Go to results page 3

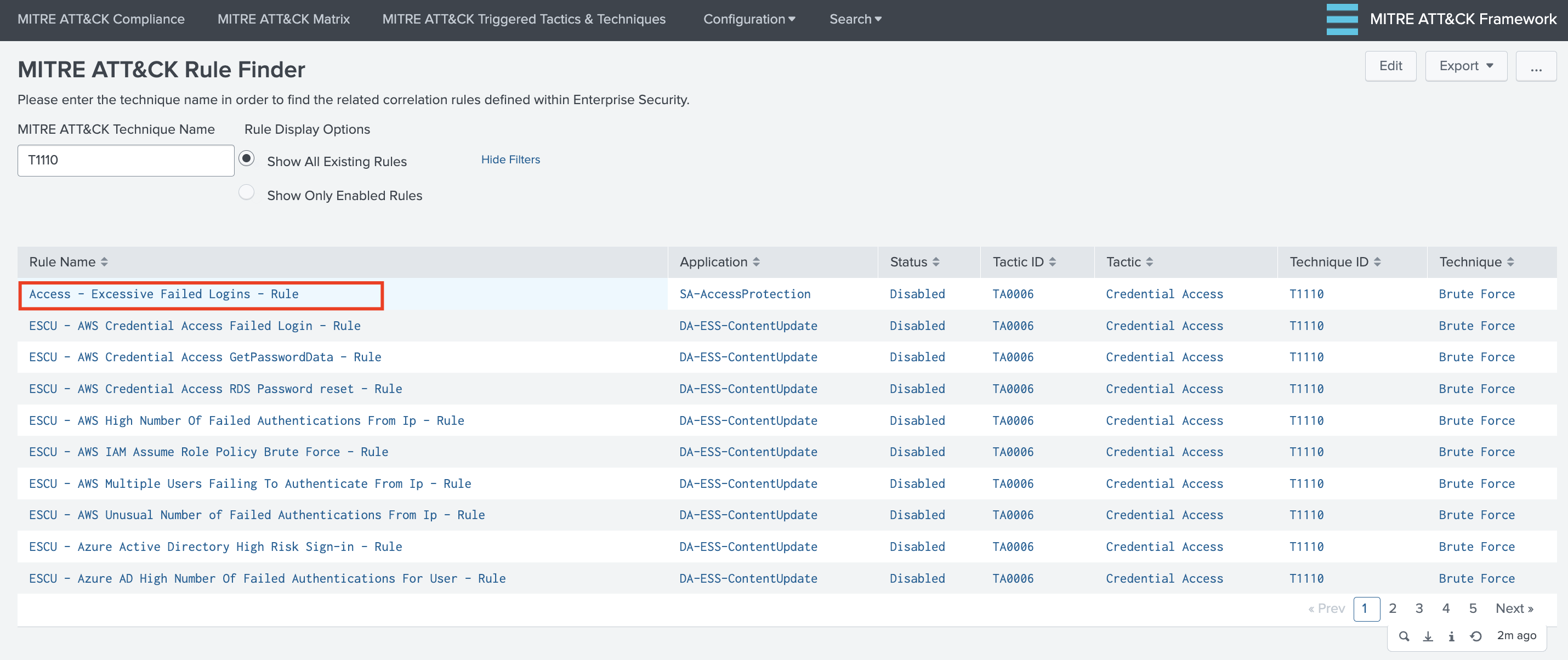[1419, 608]
